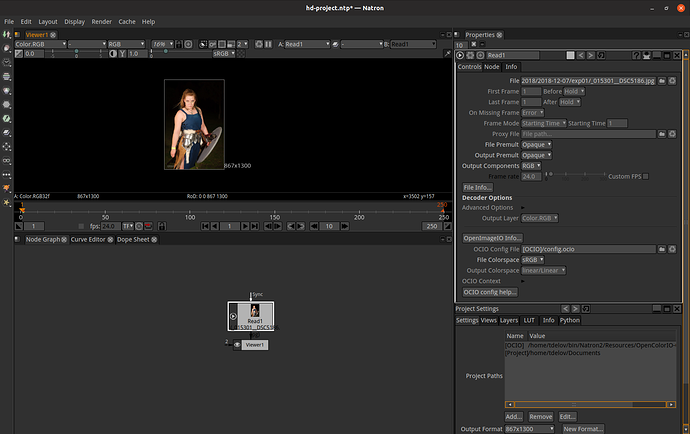Click the center viewer icon next to zoom
This screenshot has width=690, height=434.
(x=188, y=44)
